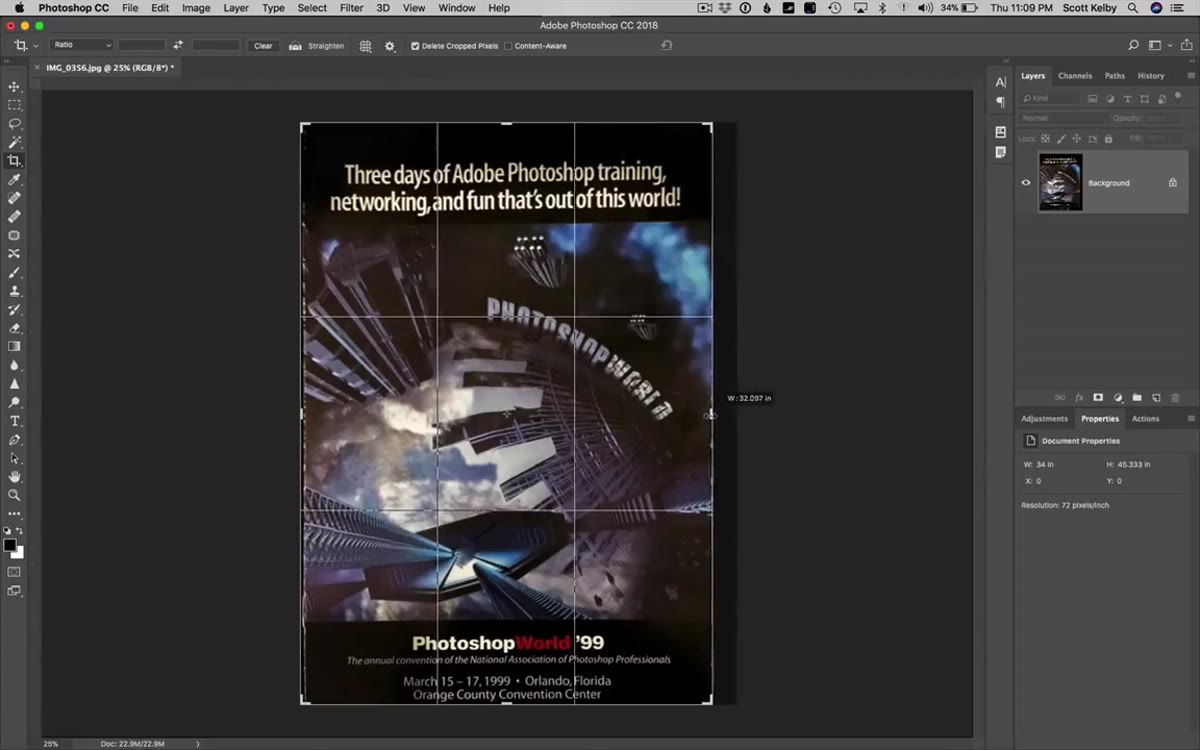The width and height of the screenshot is (1200, 750).
Task: Switch to the History tab
Action: pyautogui.click(x=1151, y=76)
